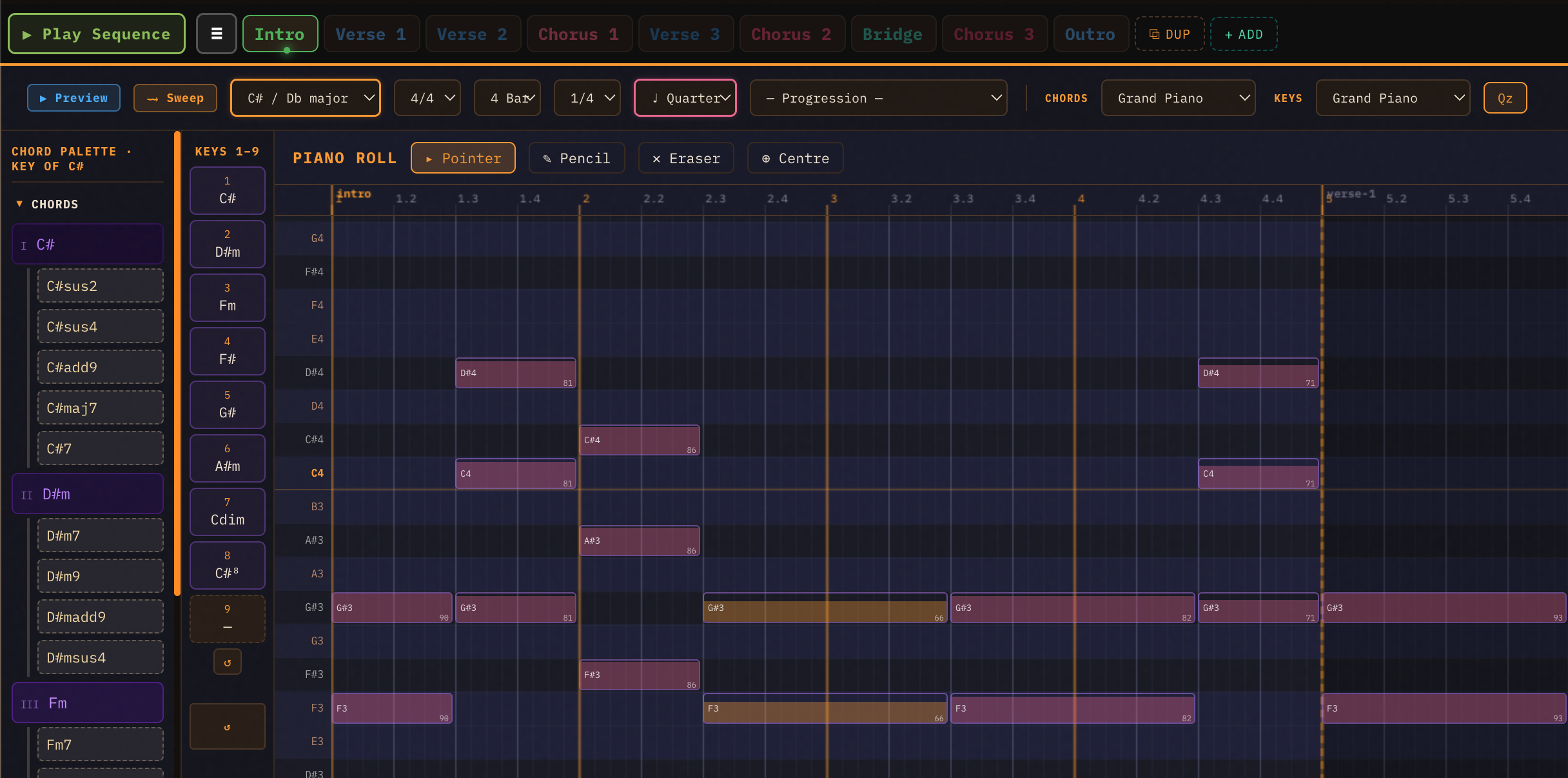Image resolution: width=1568 pixels, height=778 pixels.
Task: Select the highlighted G#3 note with velocity 66
Action: click(x=825, y=608)
